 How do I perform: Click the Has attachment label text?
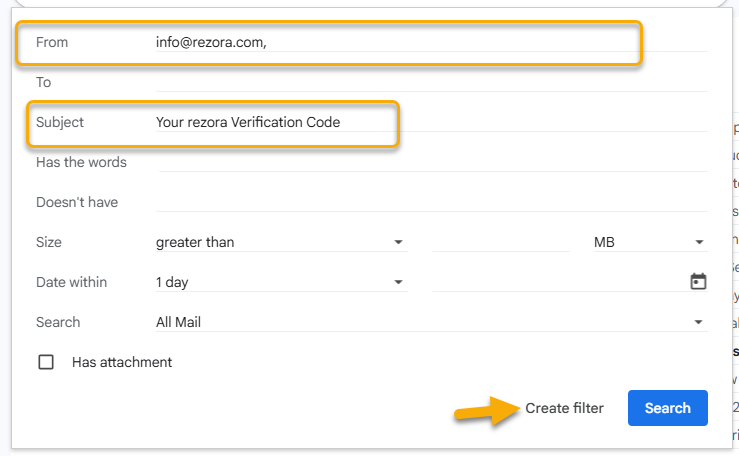pyautogui.click(x=122, y=362)
